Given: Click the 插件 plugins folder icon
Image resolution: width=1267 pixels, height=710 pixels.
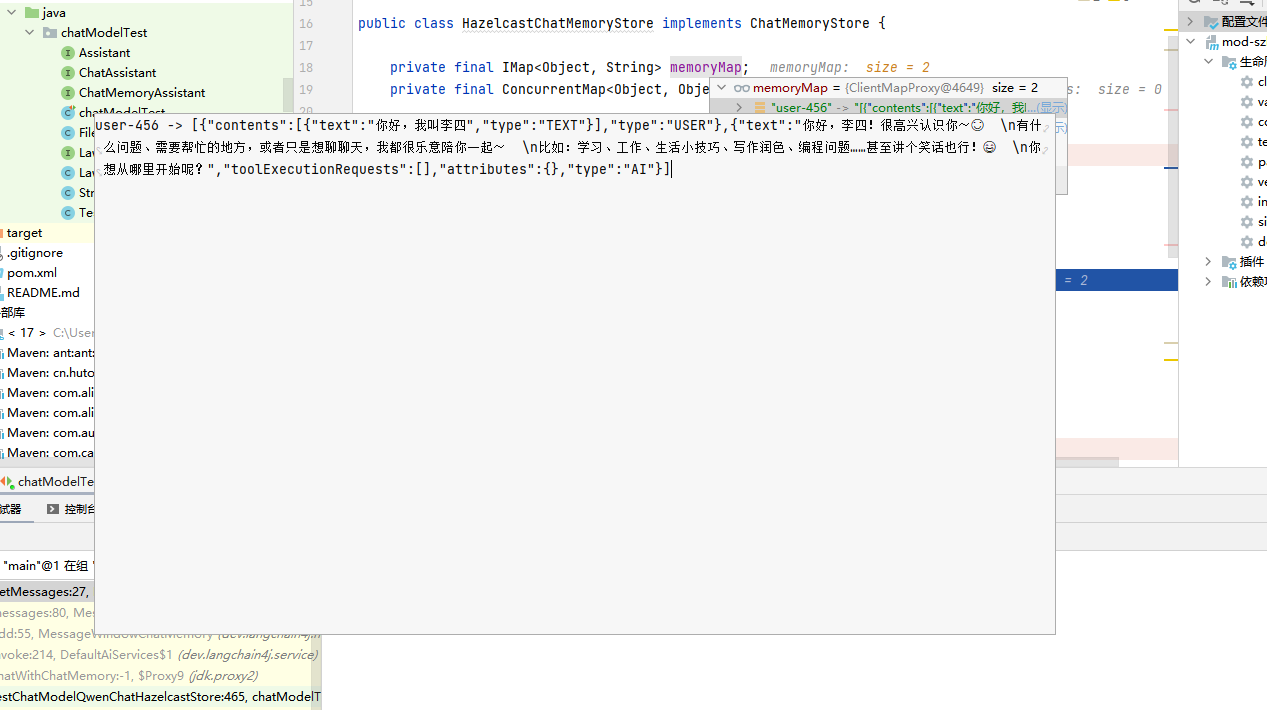Looking at the screenshot, I should click(1229, 262).
